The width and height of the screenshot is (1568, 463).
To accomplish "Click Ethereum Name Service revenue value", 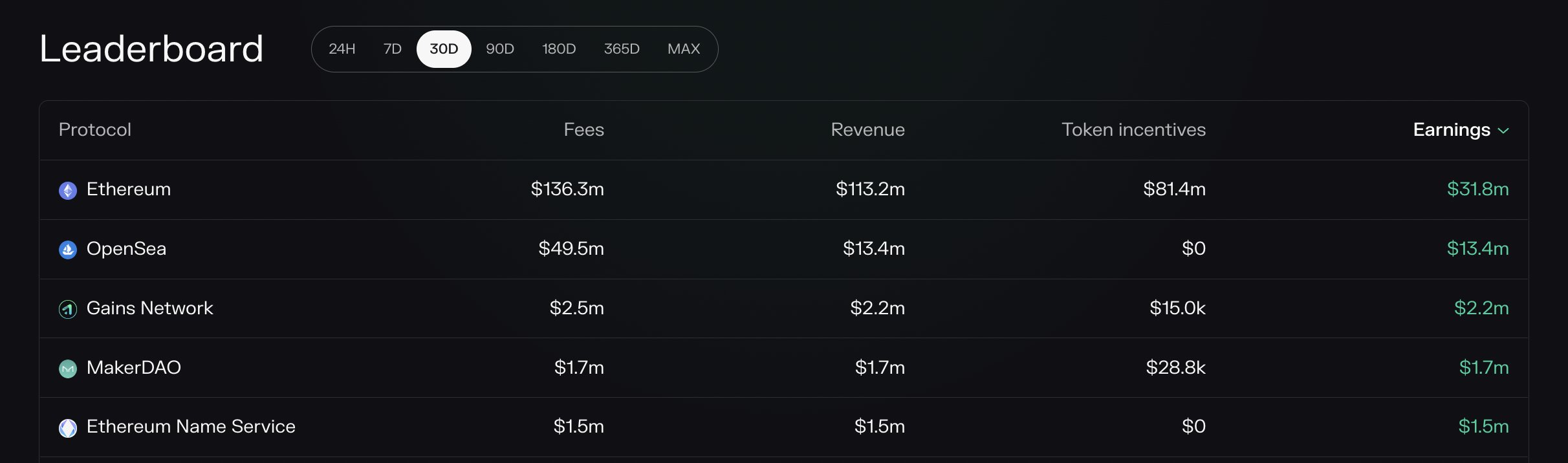I will click(x=879, y=427).
